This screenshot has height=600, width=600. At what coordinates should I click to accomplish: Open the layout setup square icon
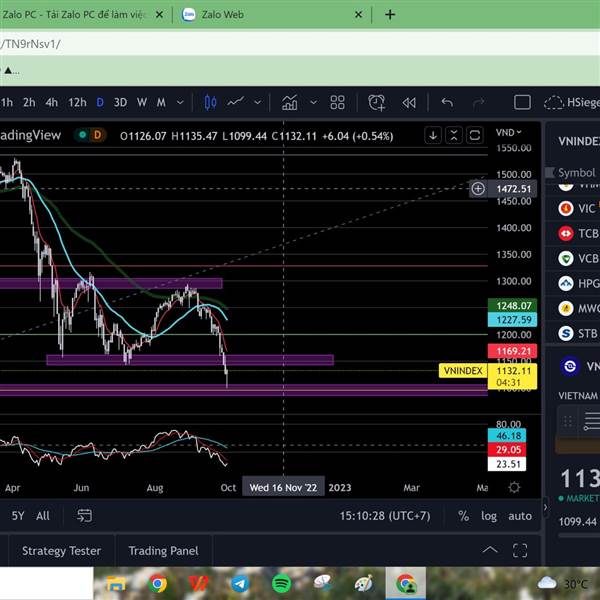tap(522, 103)
